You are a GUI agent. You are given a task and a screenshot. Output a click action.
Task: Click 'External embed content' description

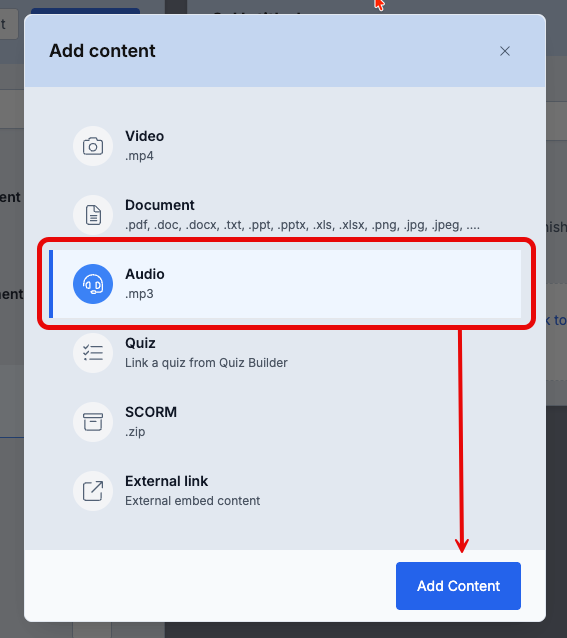192,500
